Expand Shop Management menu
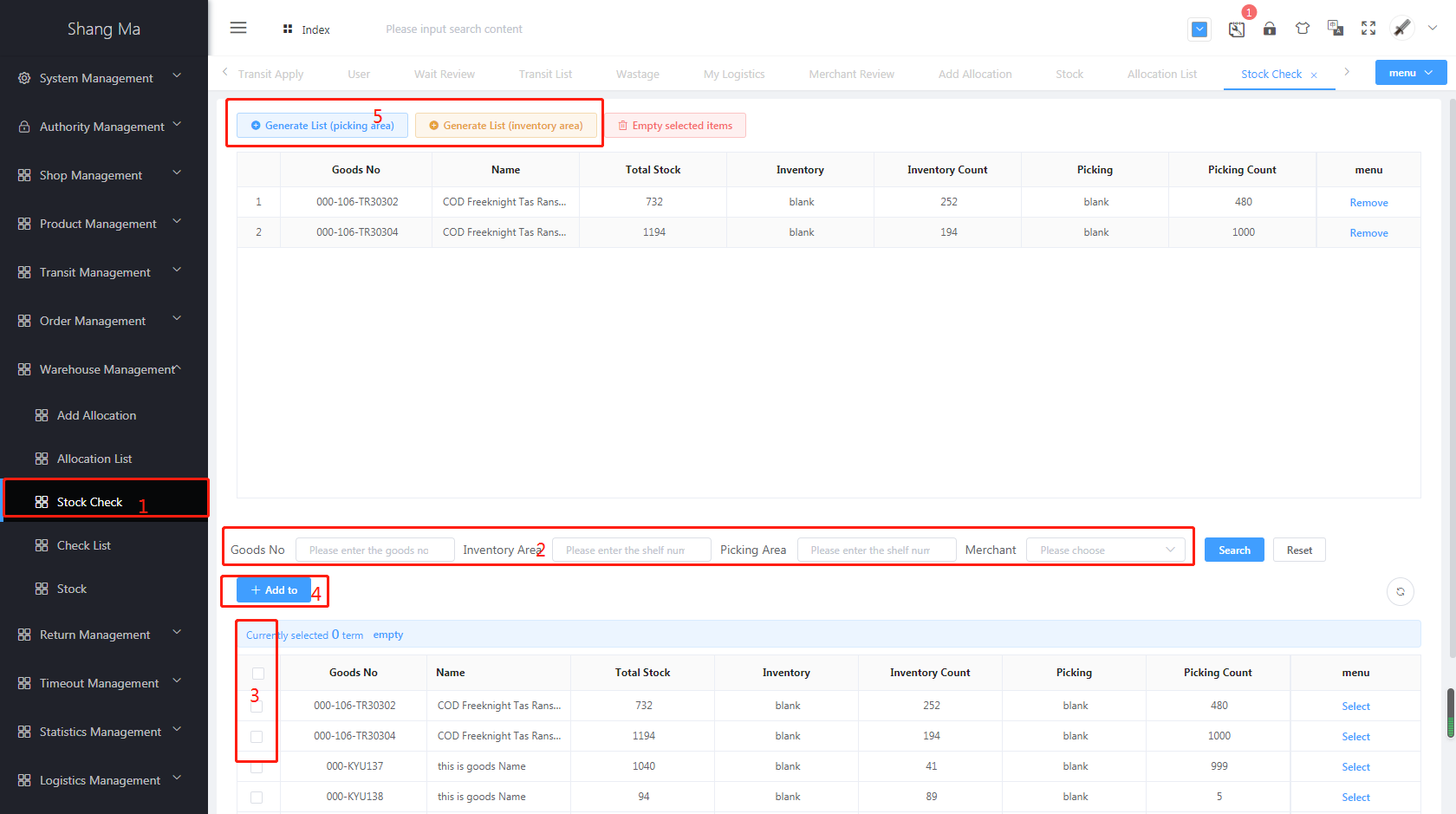1456x814 pixels. coord(104,175)
